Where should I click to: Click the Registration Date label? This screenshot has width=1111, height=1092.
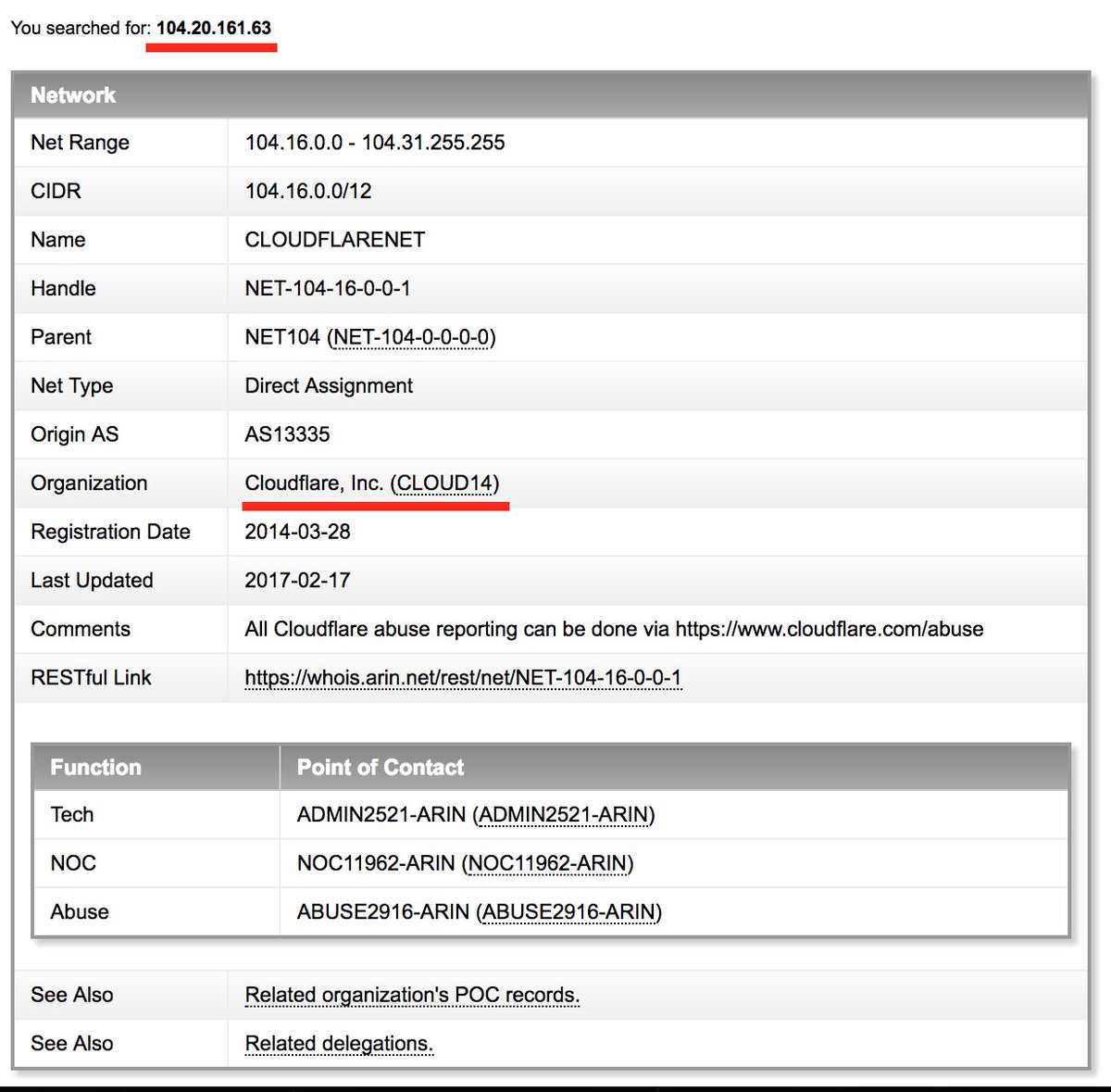pyautogui.click(x=110, y=532)
